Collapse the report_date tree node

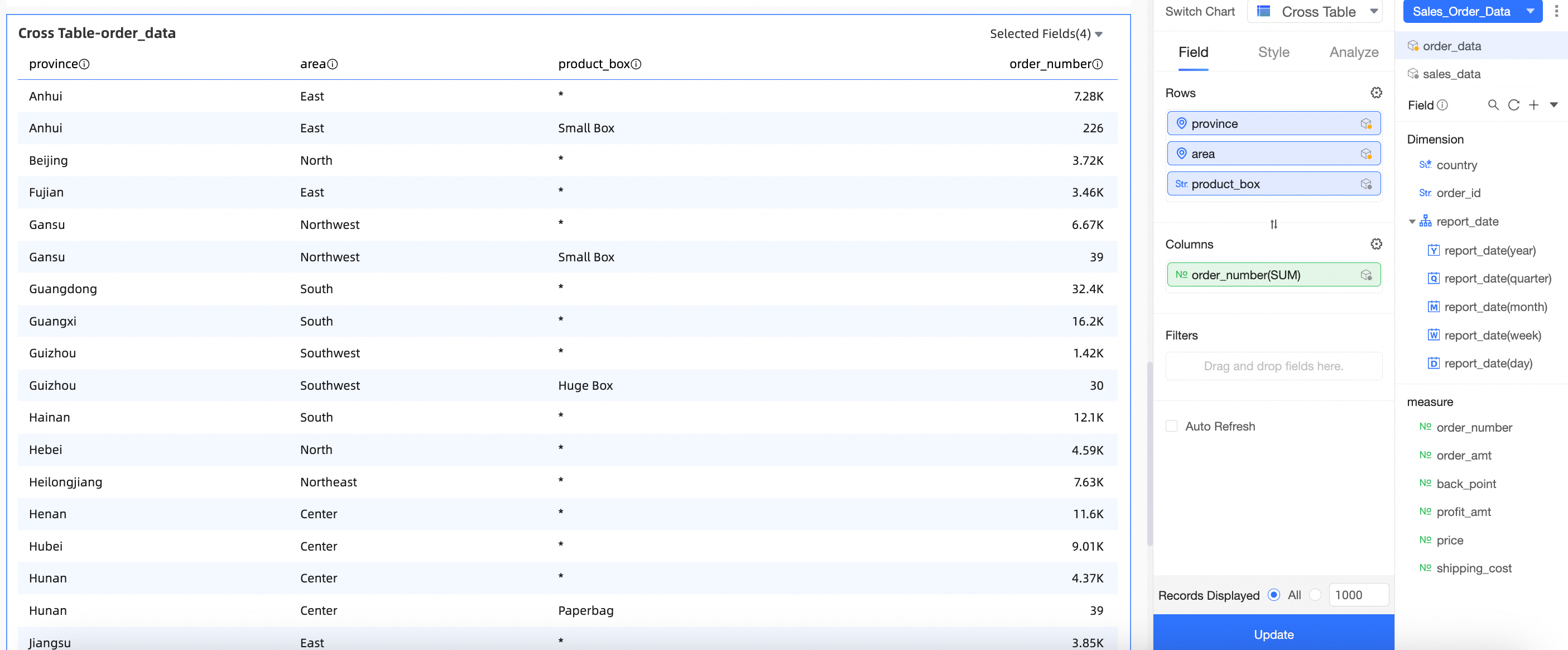tap(1412, 222)
